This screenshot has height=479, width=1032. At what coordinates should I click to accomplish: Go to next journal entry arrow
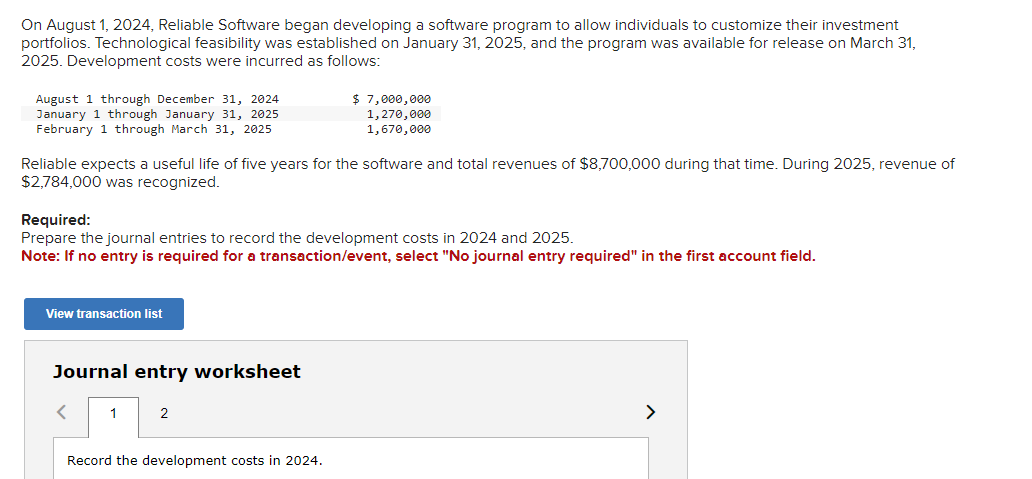650,413
